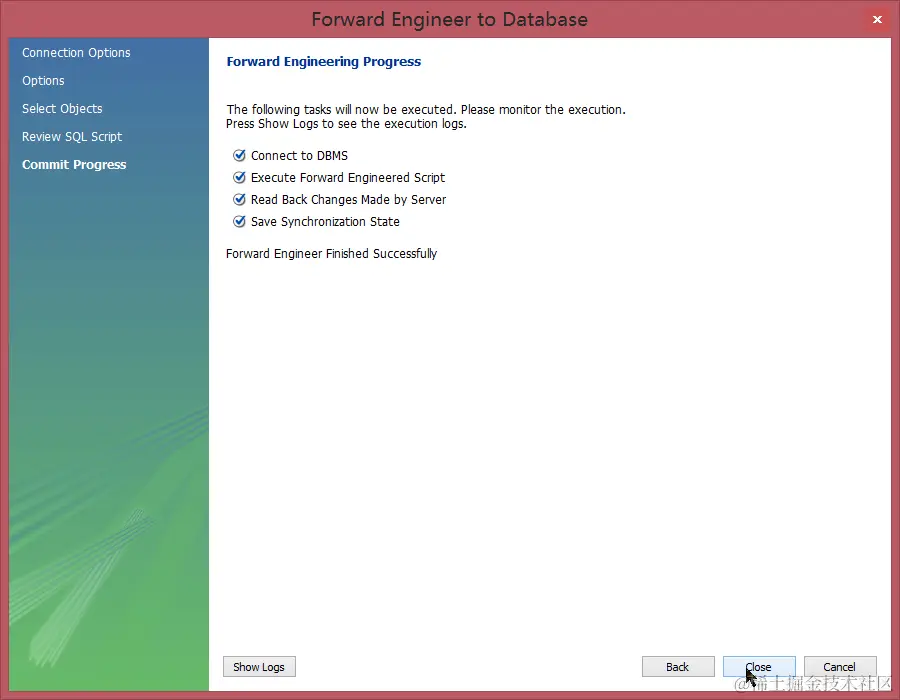This screenshot has height=700, width=900.
Task: Click the 'Forward Engineer to Database' title
Action: coord(449,20)
